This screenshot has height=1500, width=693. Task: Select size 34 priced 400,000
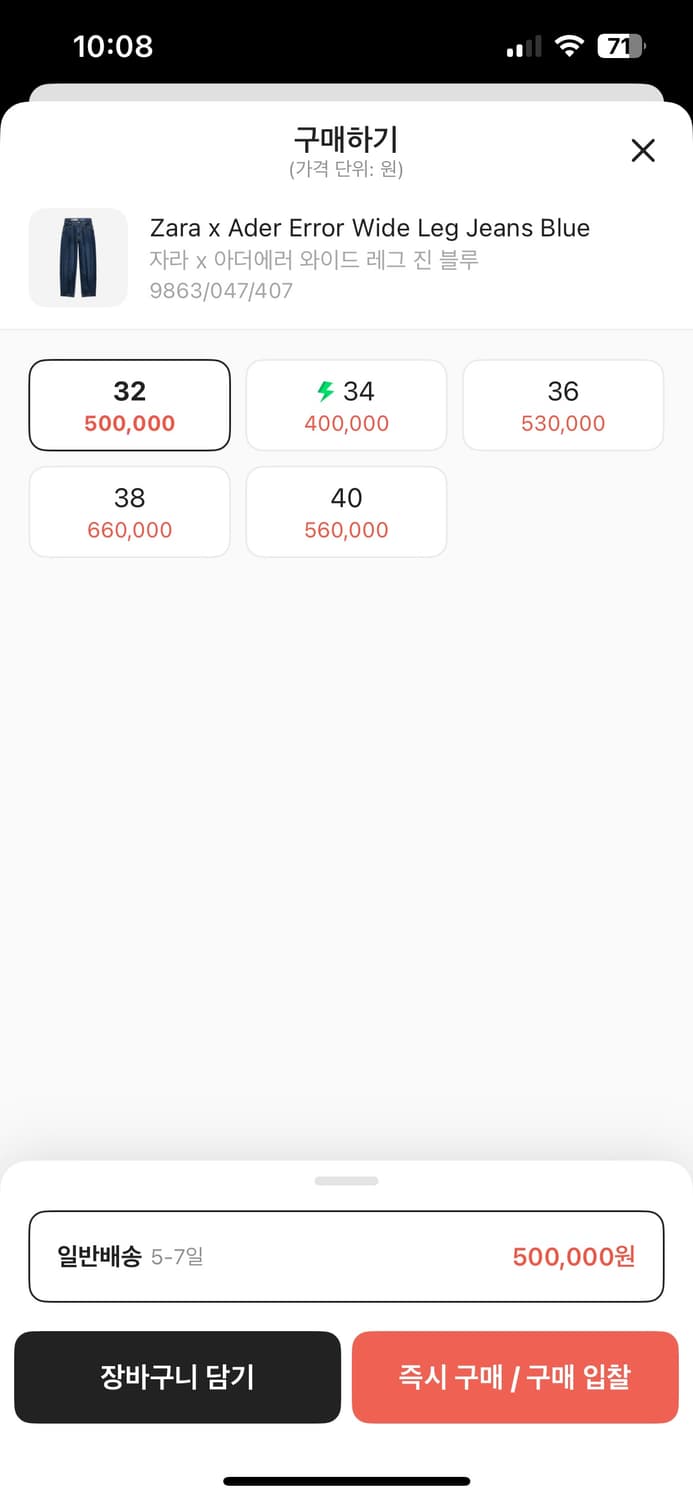(346, 405)
